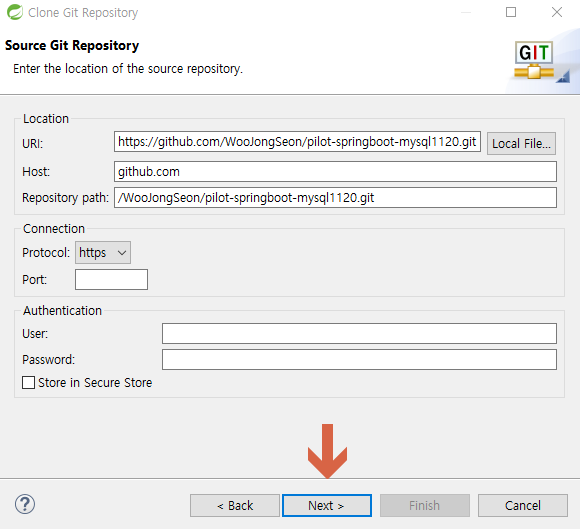Click the 'Repository path:' label

pyautogui.click(x=65, y=198)
